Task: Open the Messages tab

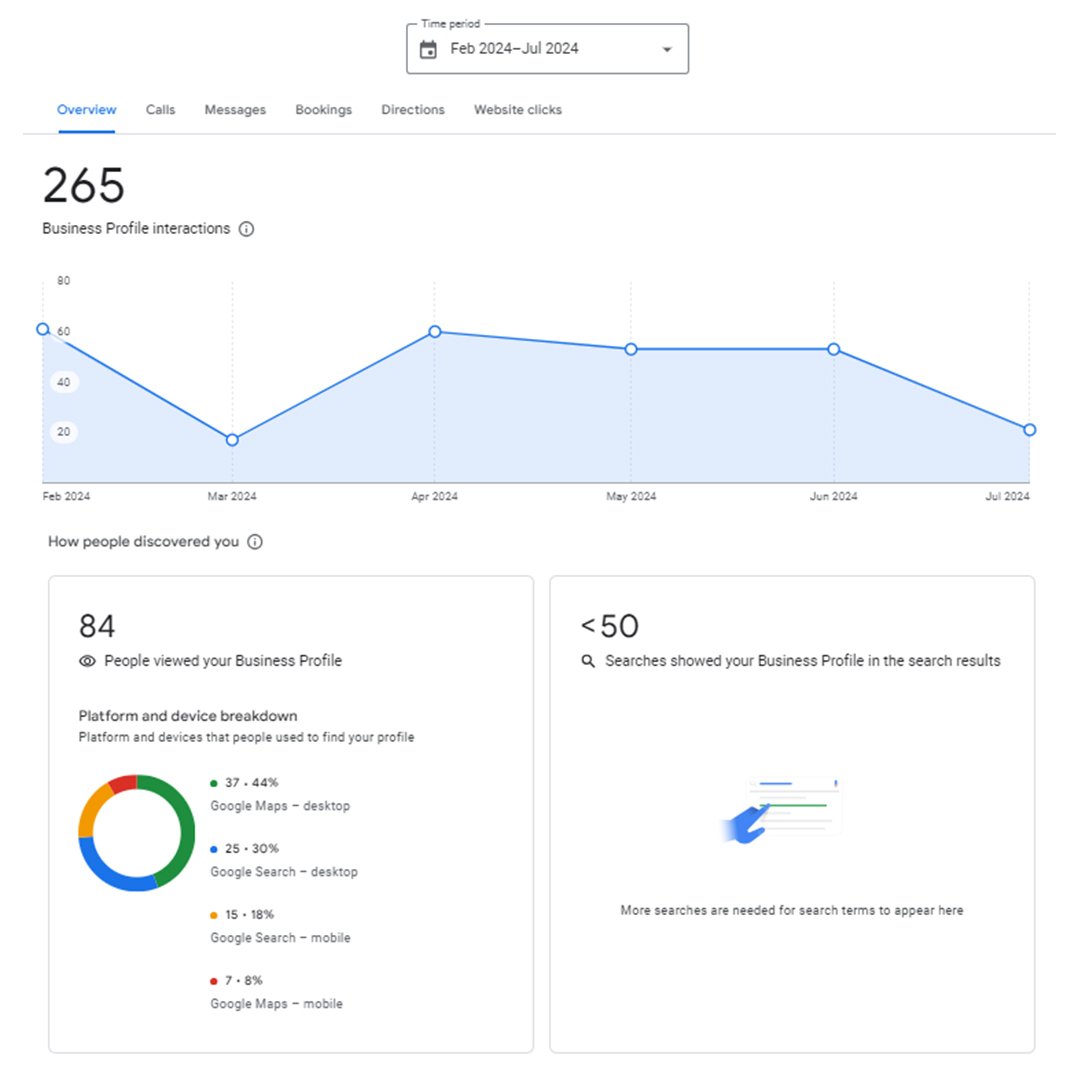Action: pyautogui.click(x=235, y=110)
